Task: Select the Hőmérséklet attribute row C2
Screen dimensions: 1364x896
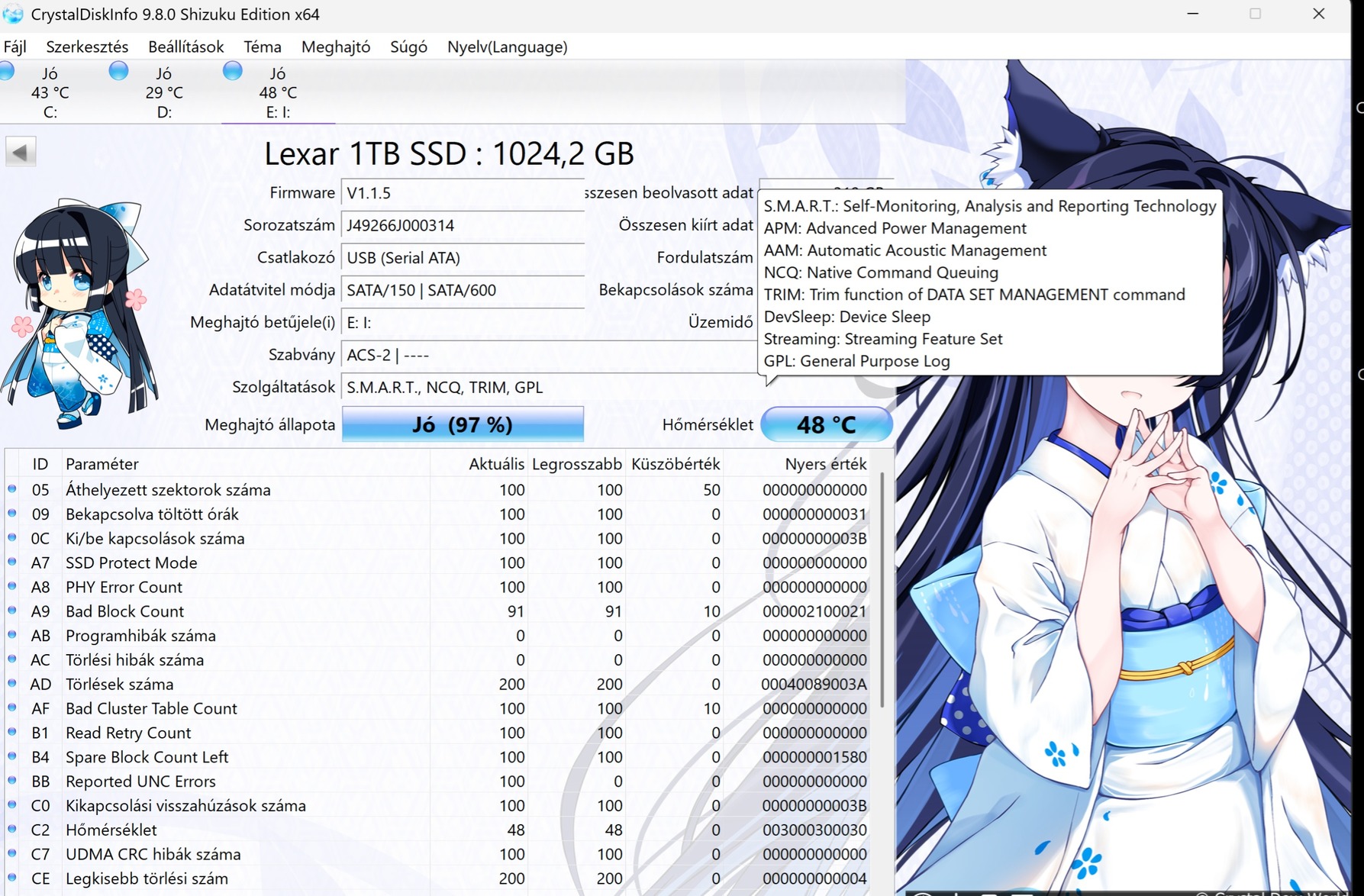Action: [x=438, y=830]
